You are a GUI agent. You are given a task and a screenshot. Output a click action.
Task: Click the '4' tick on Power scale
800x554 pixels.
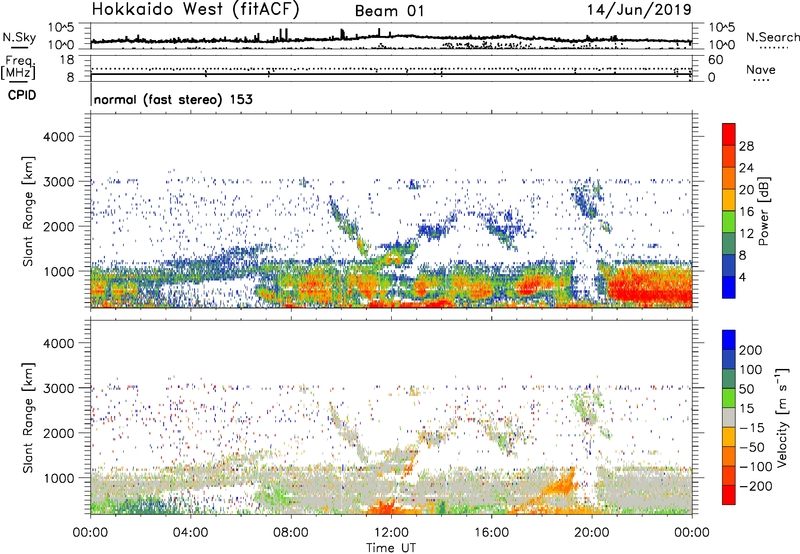pos(742,278)
